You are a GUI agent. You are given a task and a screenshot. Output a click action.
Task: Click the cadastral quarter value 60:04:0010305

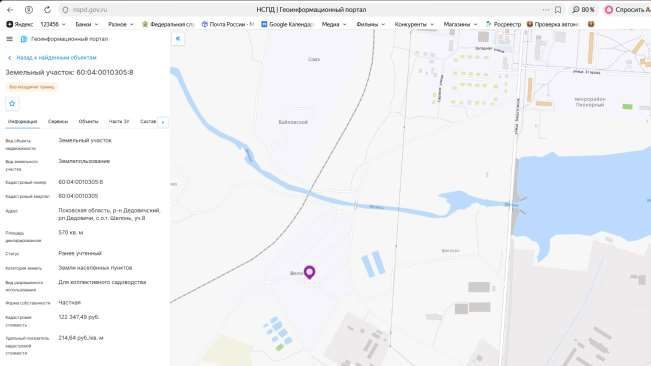tap(78, 196)
